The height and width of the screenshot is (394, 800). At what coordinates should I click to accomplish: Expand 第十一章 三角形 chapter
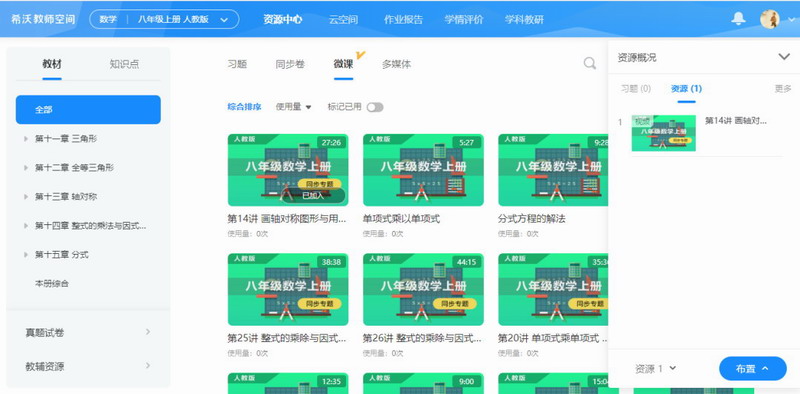click(x=66, y=138)
